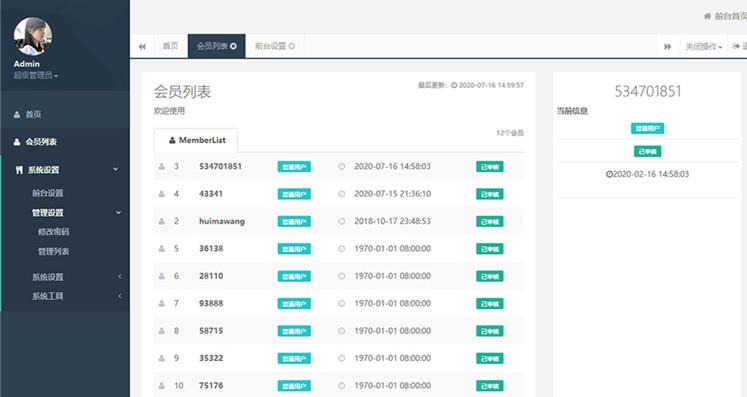
Task: Click member name 43341
Action: click(211, 194)
